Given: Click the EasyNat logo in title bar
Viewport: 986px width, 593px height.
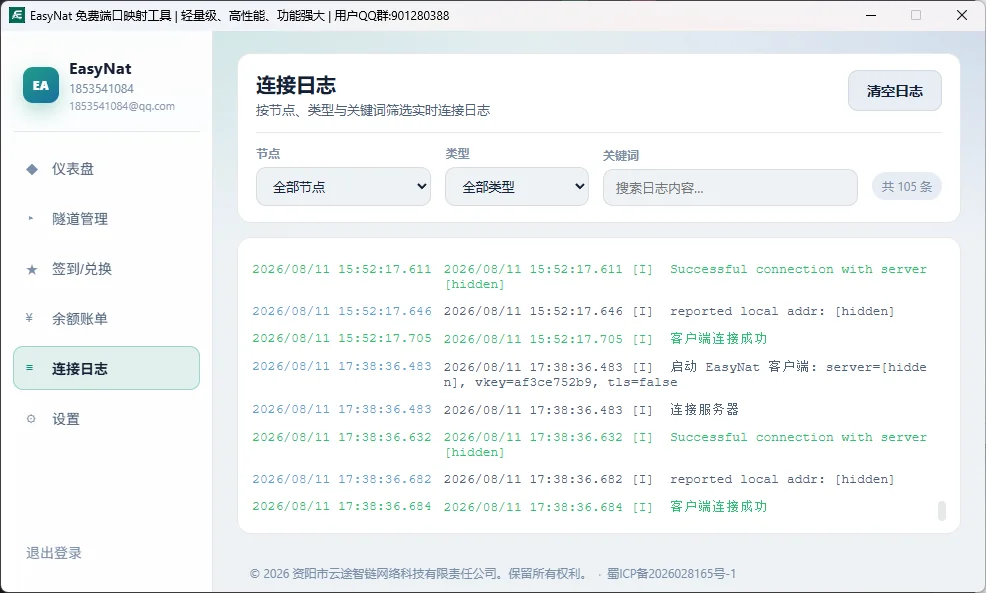Looking at the screenshot, I should (17, 15).
